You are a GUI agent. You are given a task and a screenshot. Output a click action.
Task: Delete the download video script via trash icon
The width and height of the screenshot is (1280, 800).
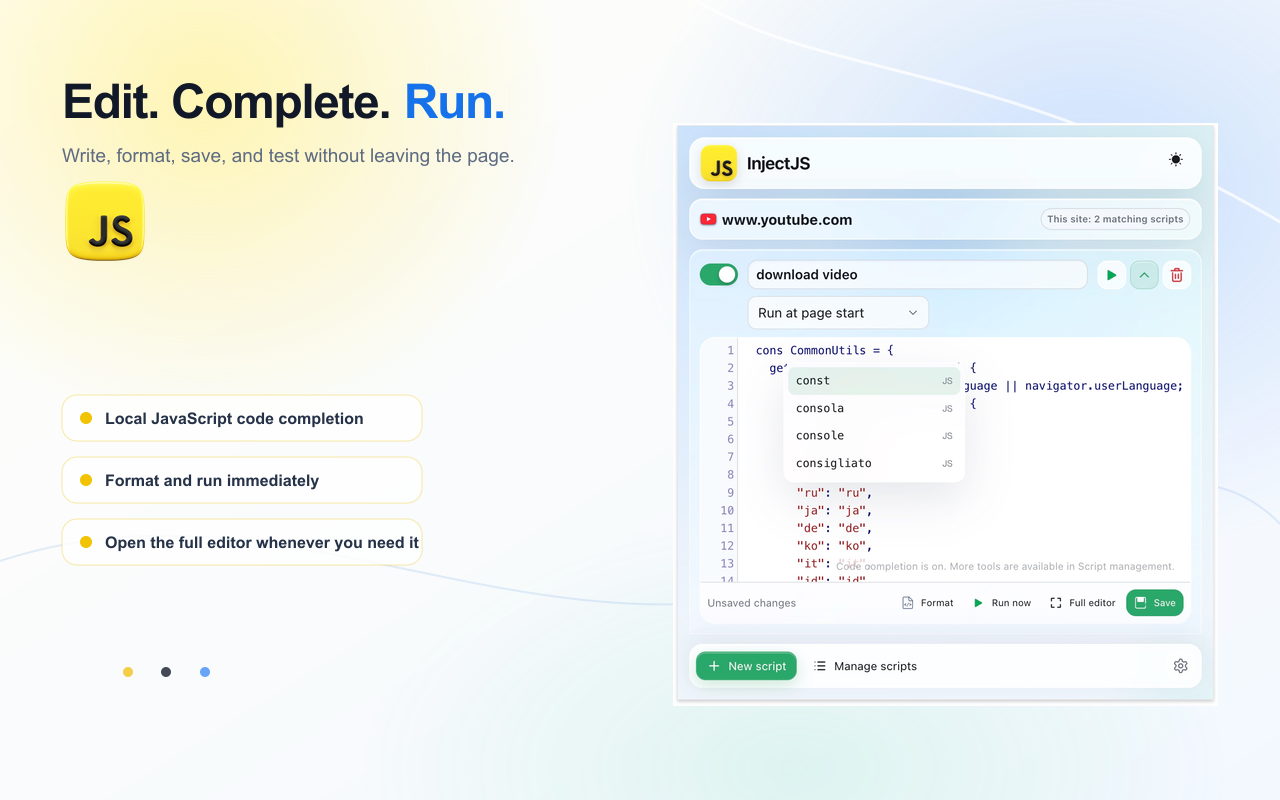point(1177,275)
